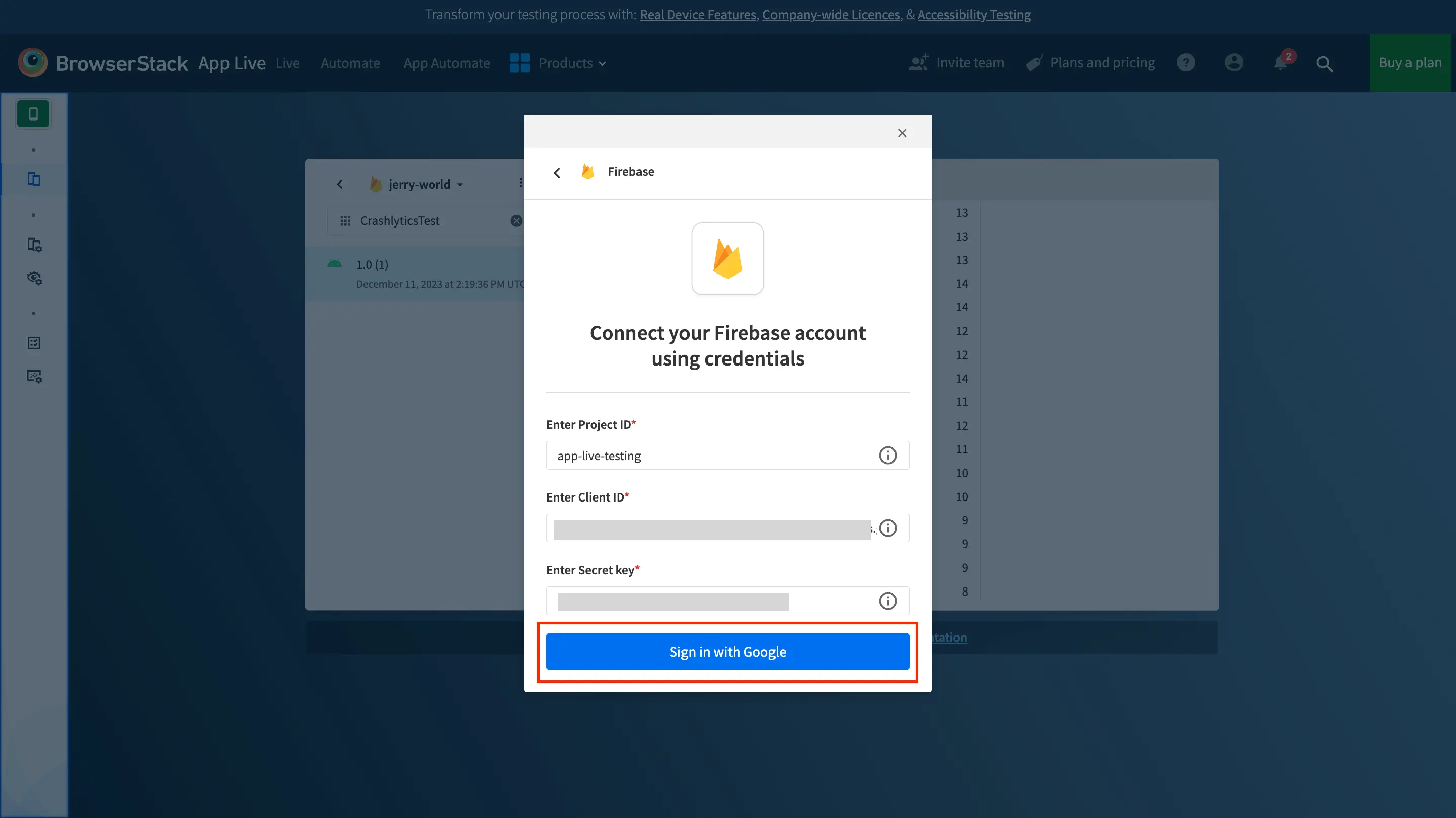
Task: Open the user account profile icon
Action: click(x=1234, y=62)
